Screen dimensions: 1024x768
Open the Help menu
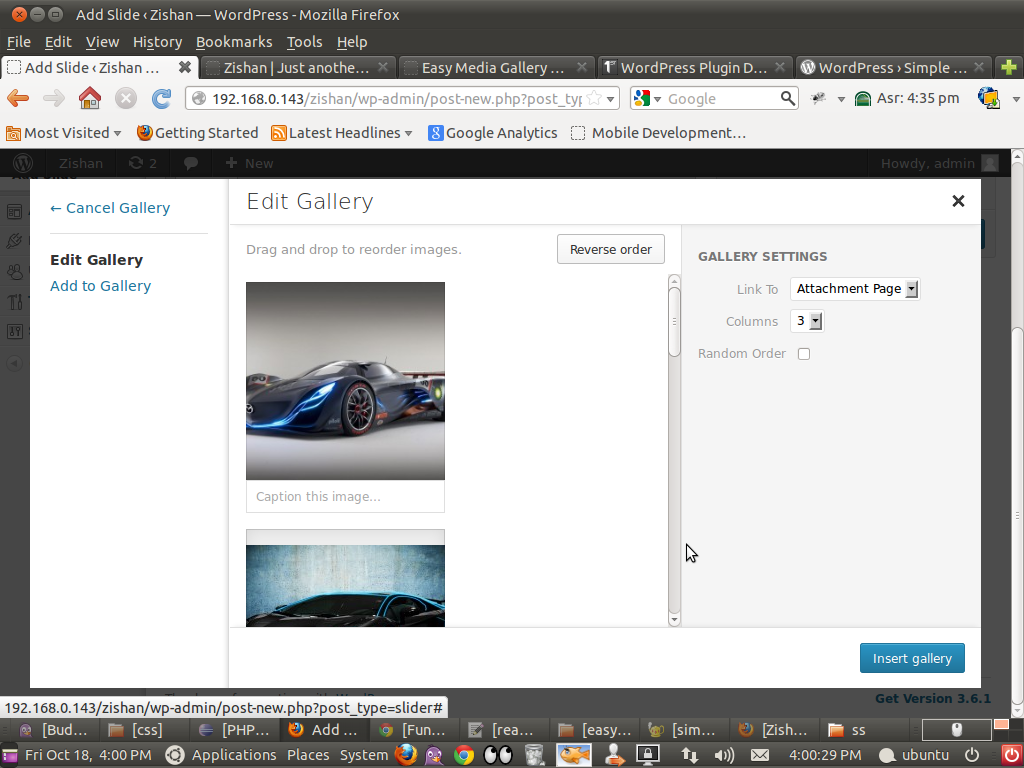point(352,42)
